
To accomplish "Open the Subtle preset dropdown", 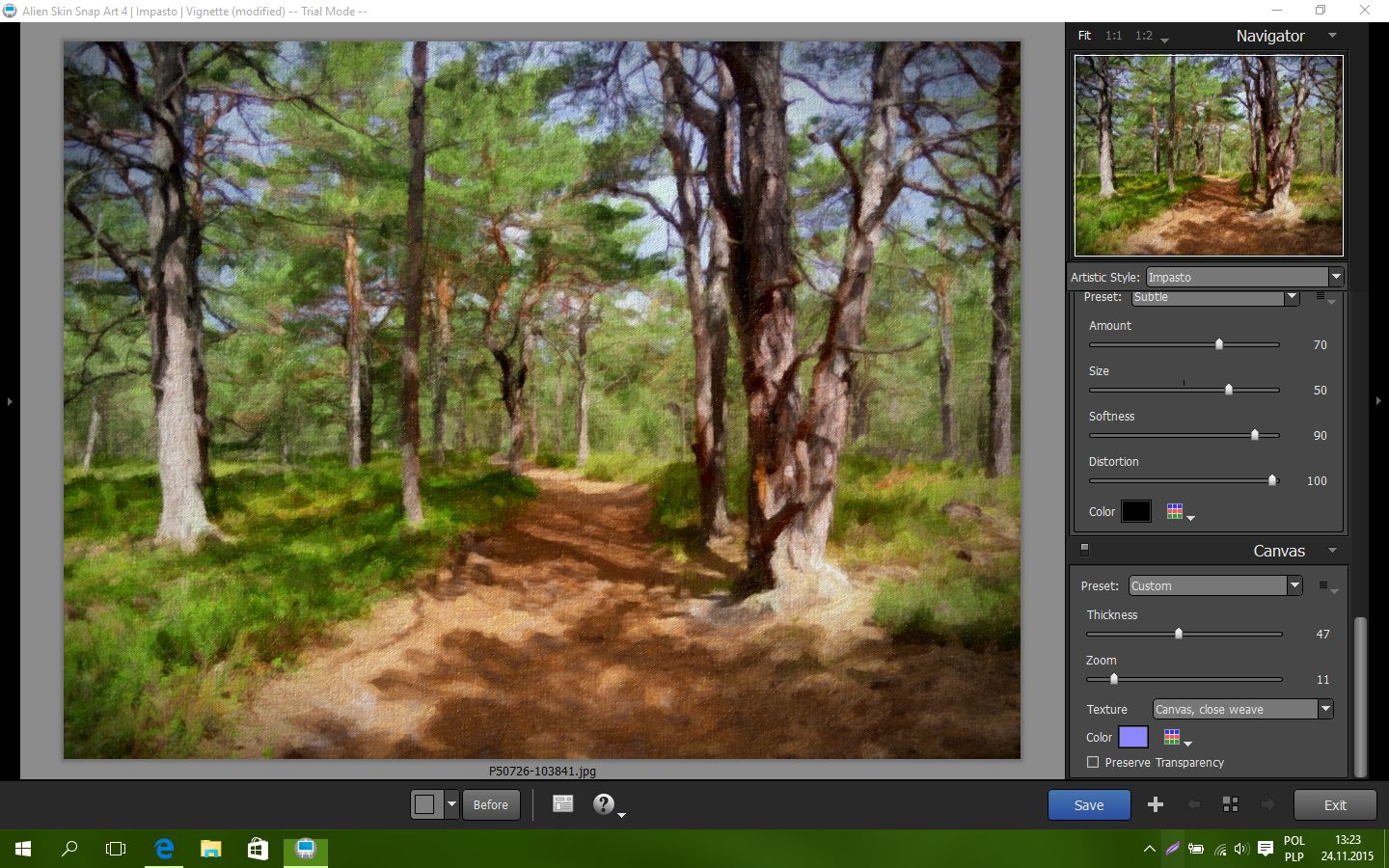I will [1215, 297].
